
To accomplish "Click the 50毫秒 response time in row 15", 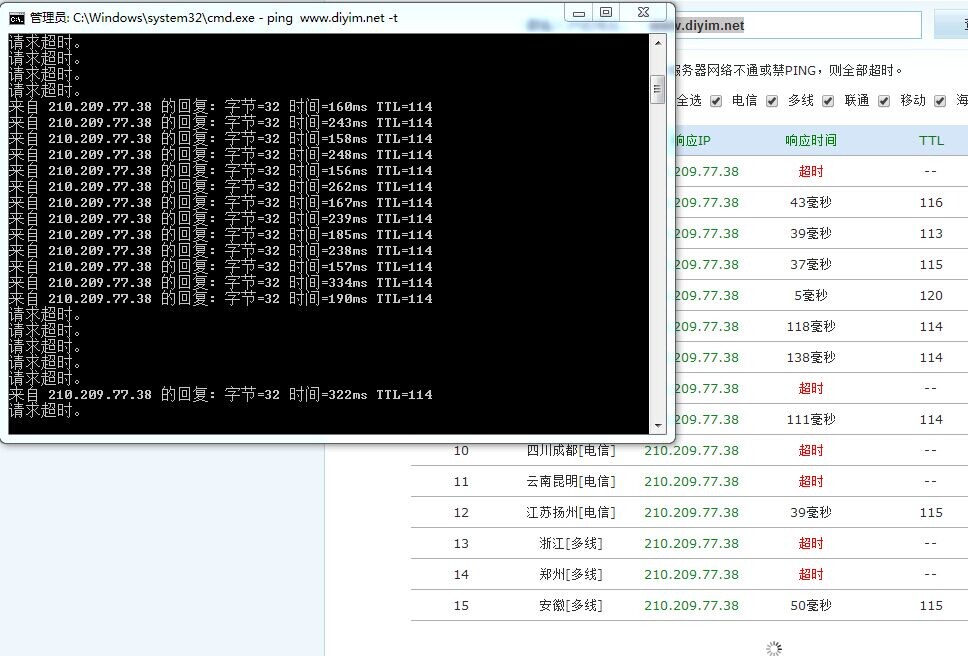I will coord(811,605).
